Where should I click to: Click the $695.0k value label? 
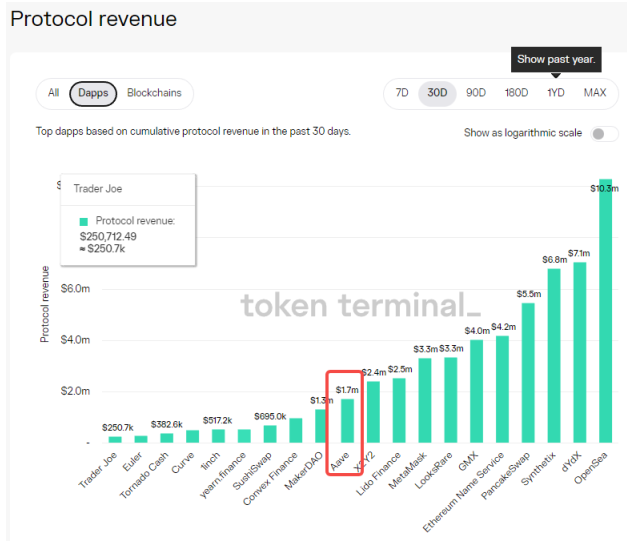click(270, 416)
